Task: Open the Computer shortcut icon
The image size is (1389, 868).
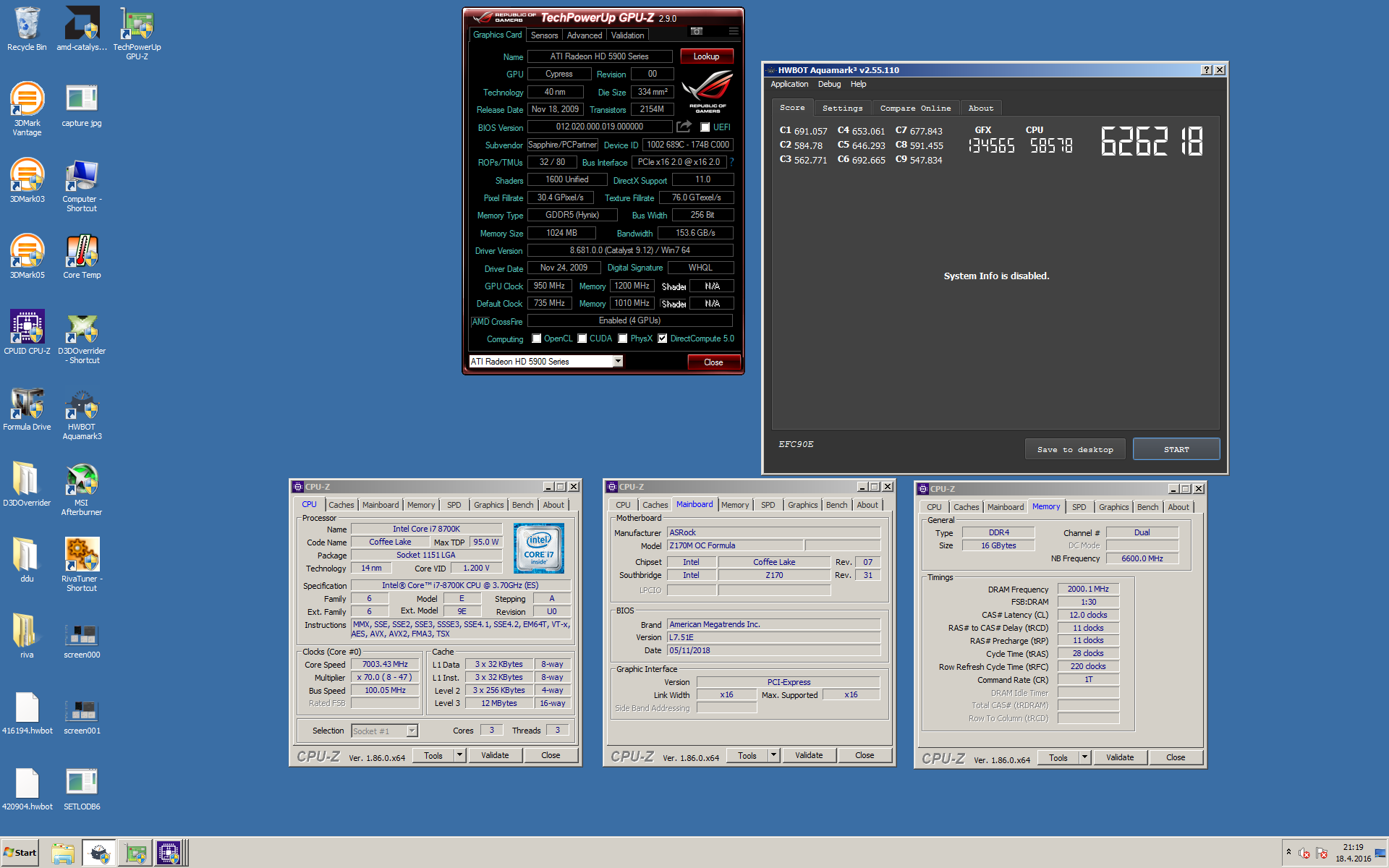Action: (x=82, y=185)
